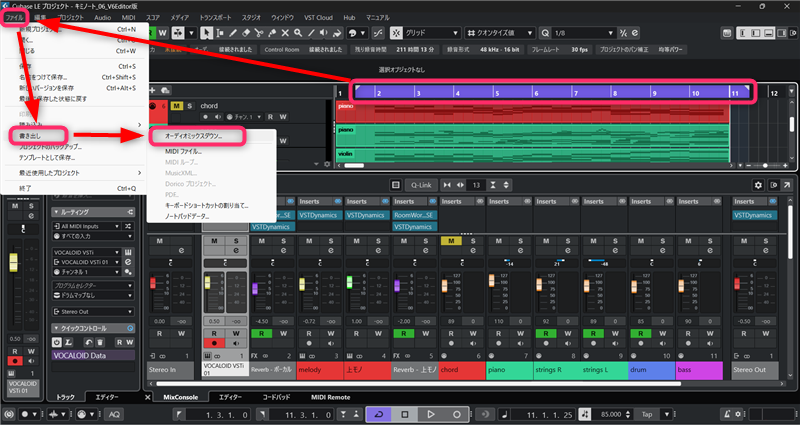The image size is (800, 425).
Task: Open ドラムマップなし drum map dropdown
Action: [93, 295]
